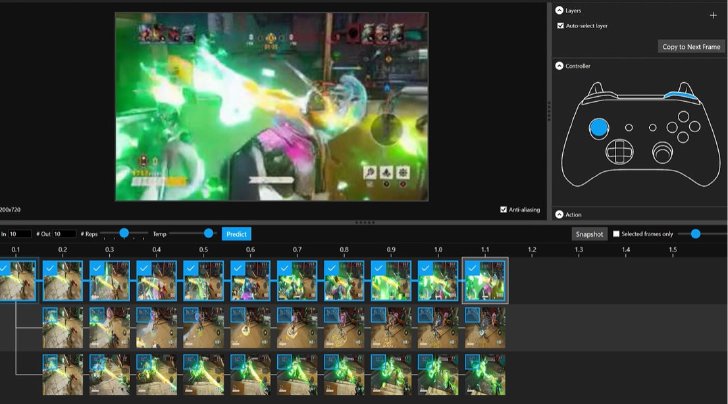The width and height of the screenshot is (728, 404).
Task: Adjust slider beside Selected frames only
Action: 696,234
